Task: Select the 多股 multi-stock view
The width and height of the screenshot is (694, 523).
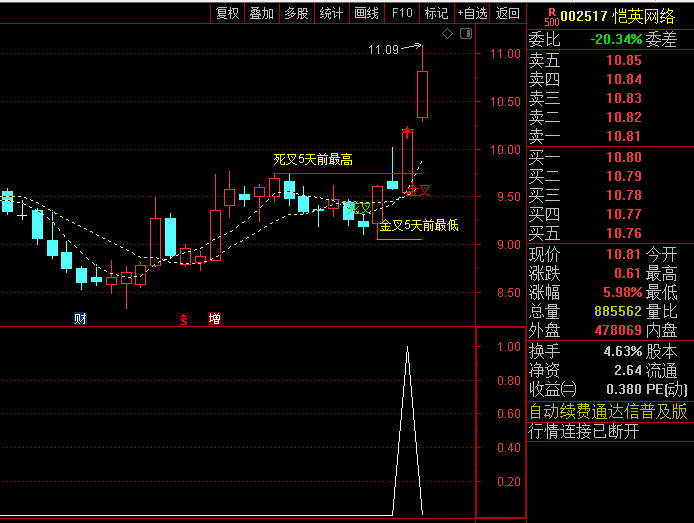Action: click(x=297, y=13)
